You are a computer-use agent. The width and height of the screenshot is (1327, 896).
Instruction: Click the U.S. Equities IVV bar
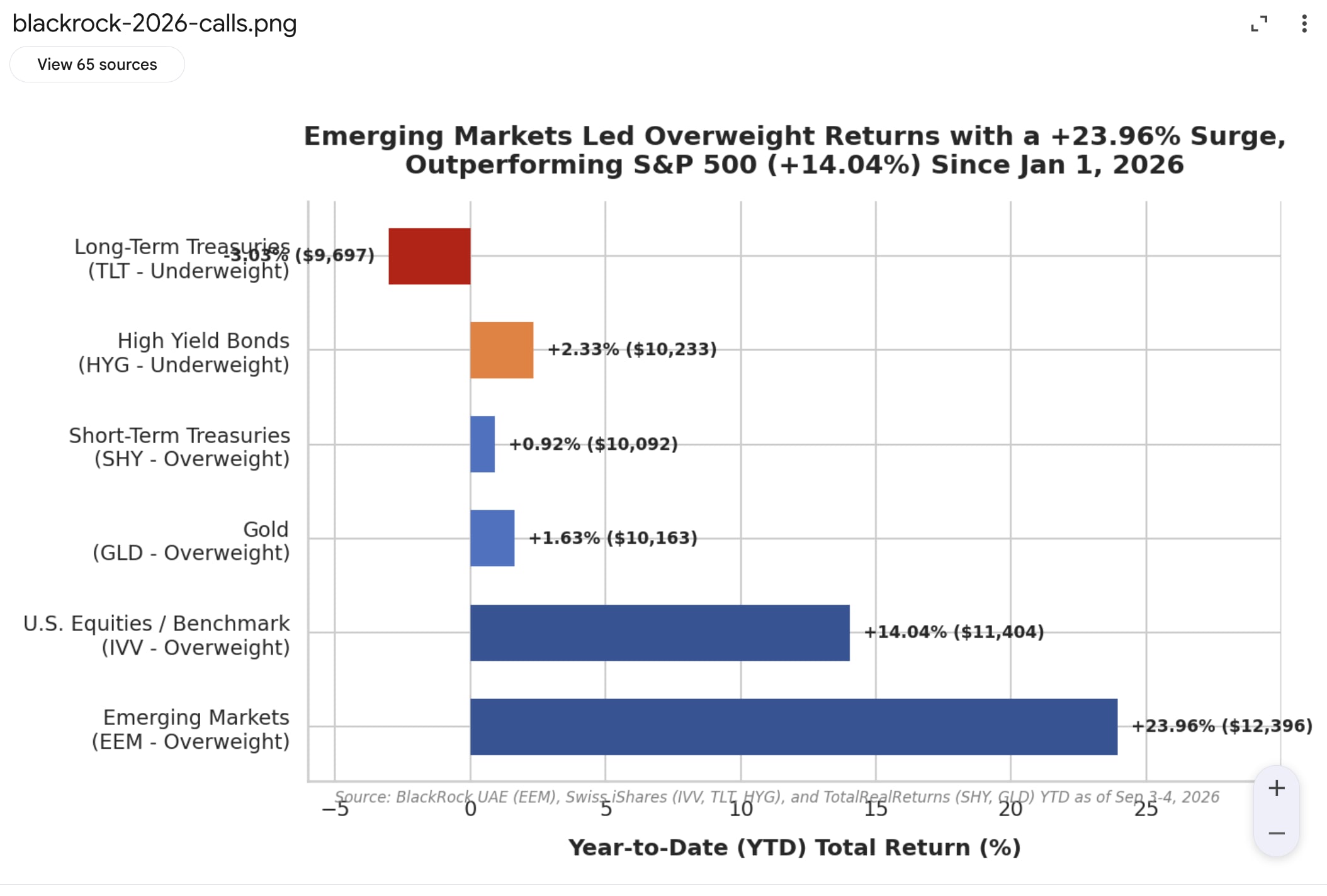tap(660, 632)
